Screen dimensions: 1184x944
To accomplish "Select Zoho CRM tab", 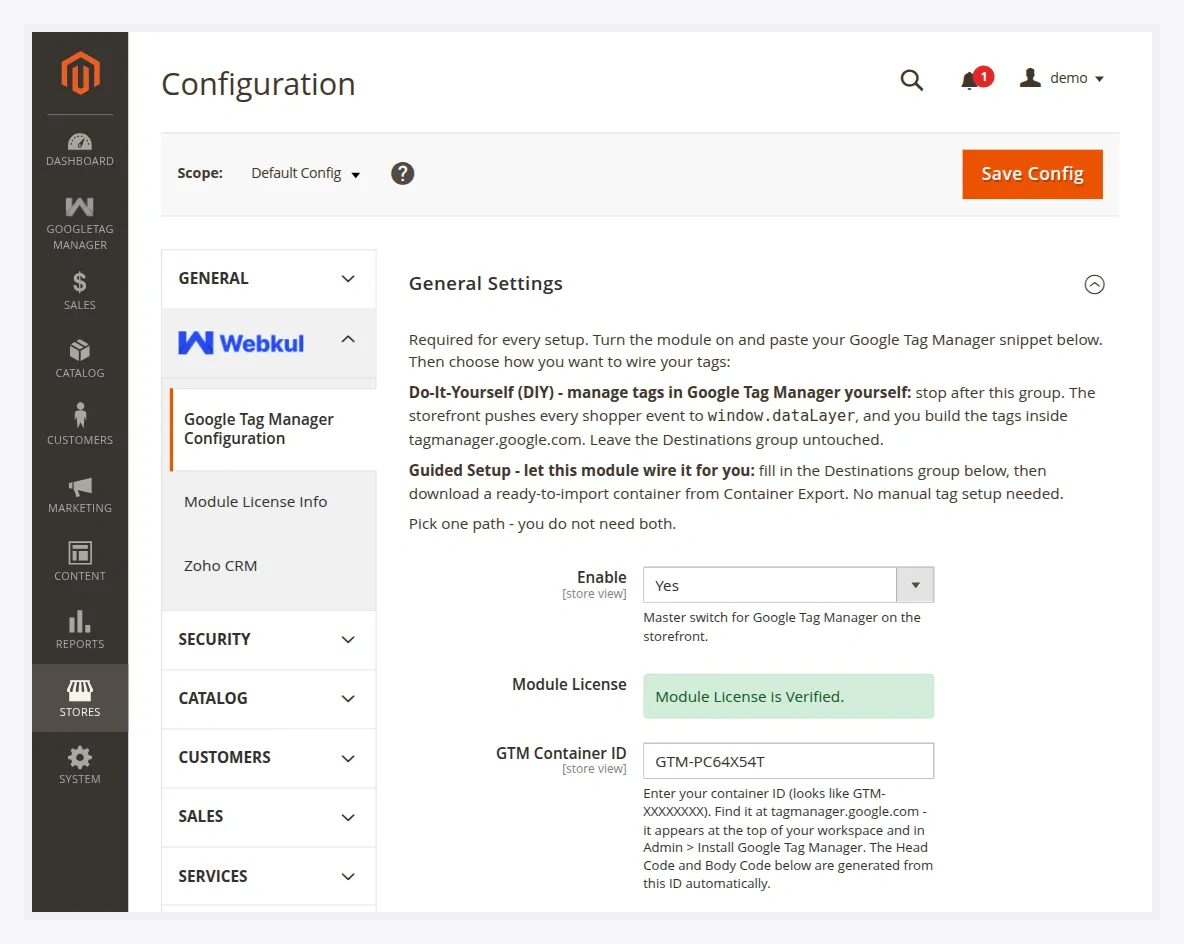I will coord(220,566).
